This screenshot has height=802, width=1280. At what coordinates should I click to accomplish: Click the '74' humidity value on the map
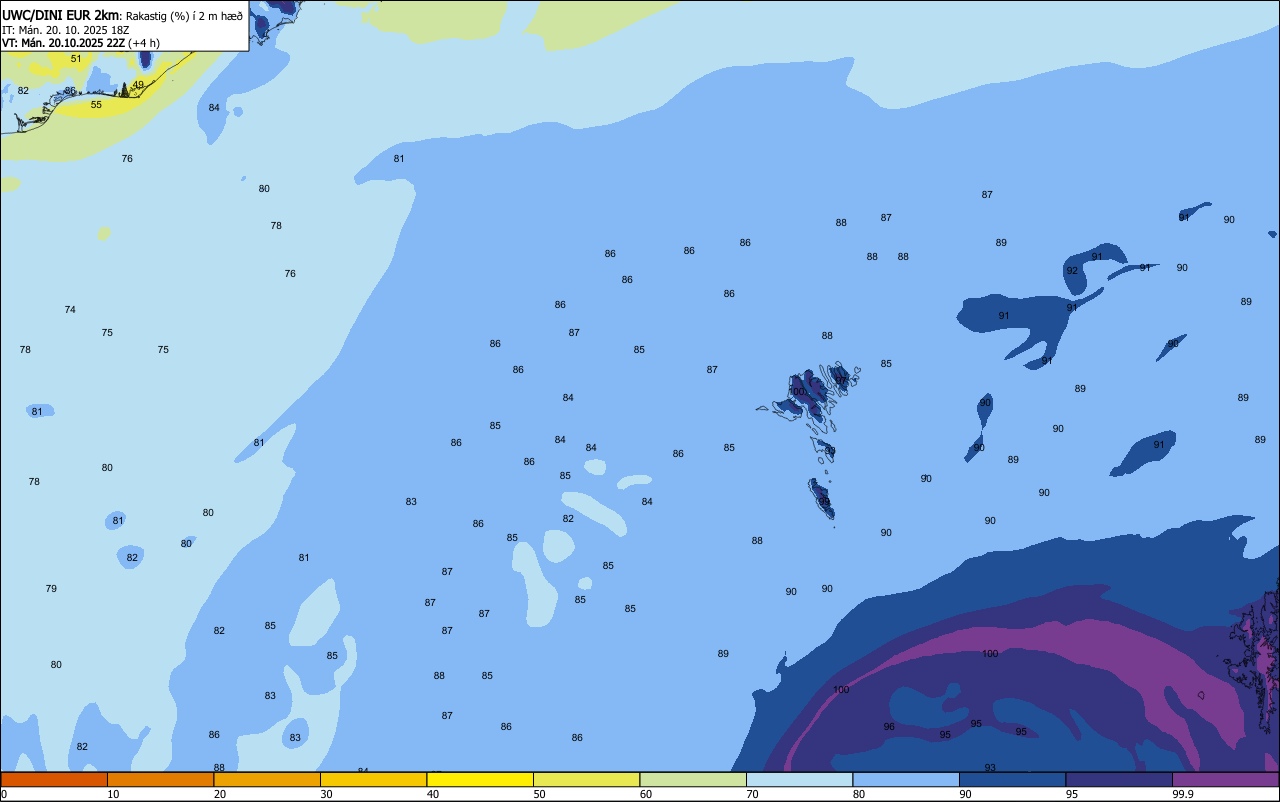pyautogui.click(x=70, y=310)
